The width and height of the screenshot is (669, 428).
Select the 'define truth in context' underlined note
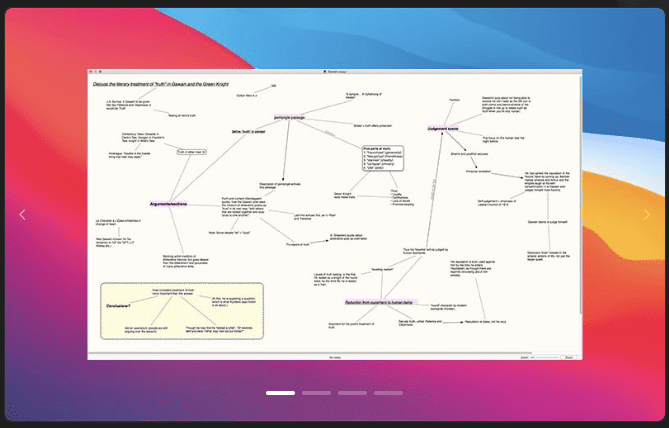coord(248,131)
